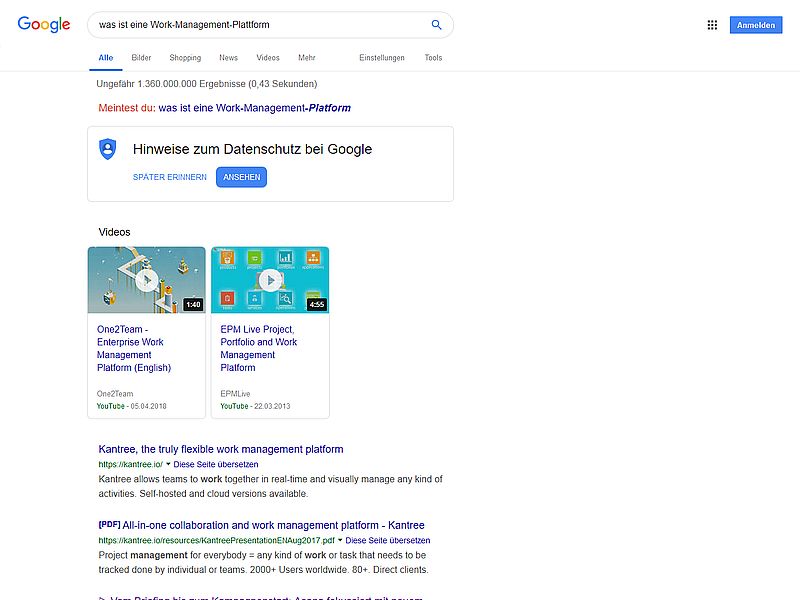Switch to the Shopping tab
The image size is (800, 600).
pos(185,58)
